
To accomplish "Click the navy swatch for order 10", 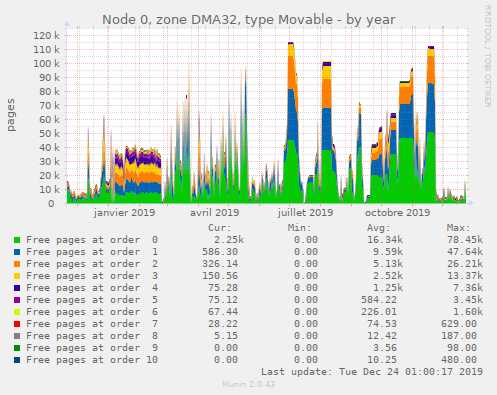I will point(17,360).
